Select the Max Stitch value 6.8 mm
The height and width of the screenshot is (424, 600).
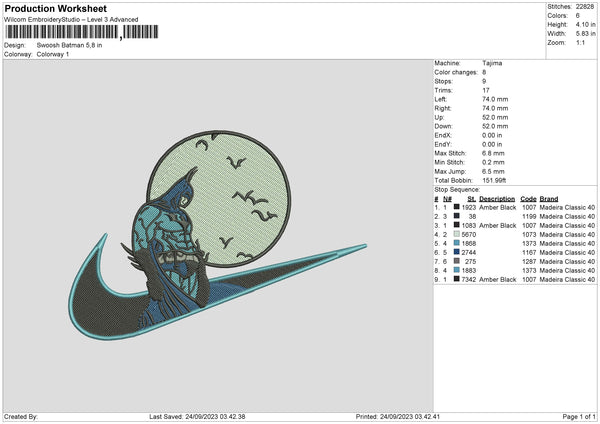(x=493, y=153)
